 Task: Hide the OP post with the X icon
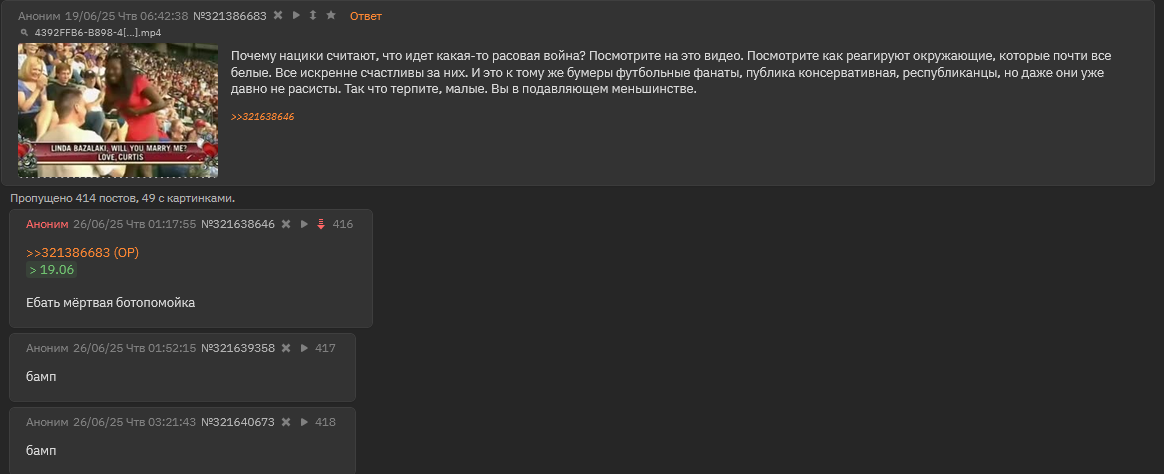coord(278,16)
